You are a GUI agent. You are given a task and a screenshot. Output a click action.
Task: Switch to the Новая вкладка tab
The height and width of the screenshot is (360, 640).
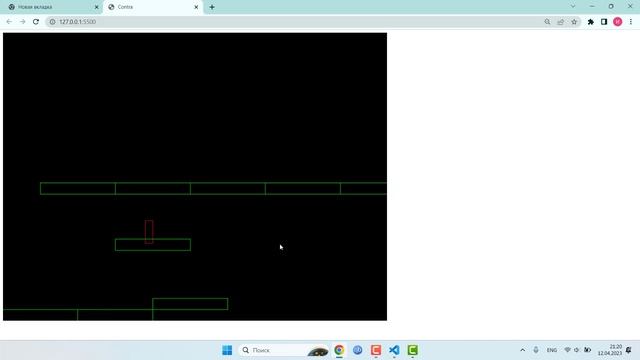[x=53, y=7]
